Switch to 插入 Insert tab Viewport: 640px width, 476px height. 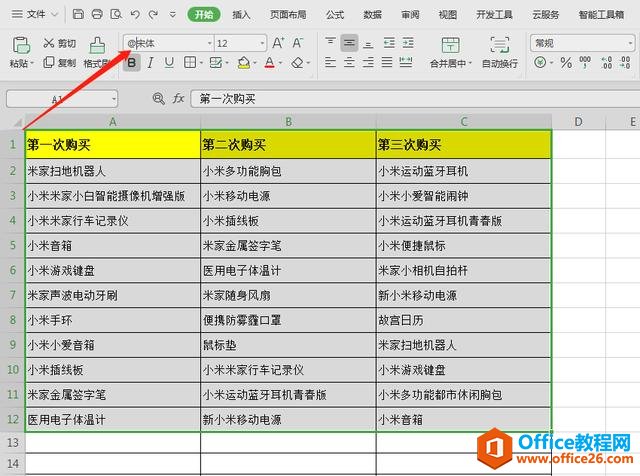point(241,15)
